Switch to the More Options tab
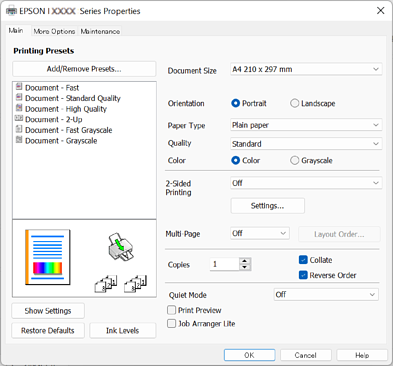393x366 pixels. (54, 31)
